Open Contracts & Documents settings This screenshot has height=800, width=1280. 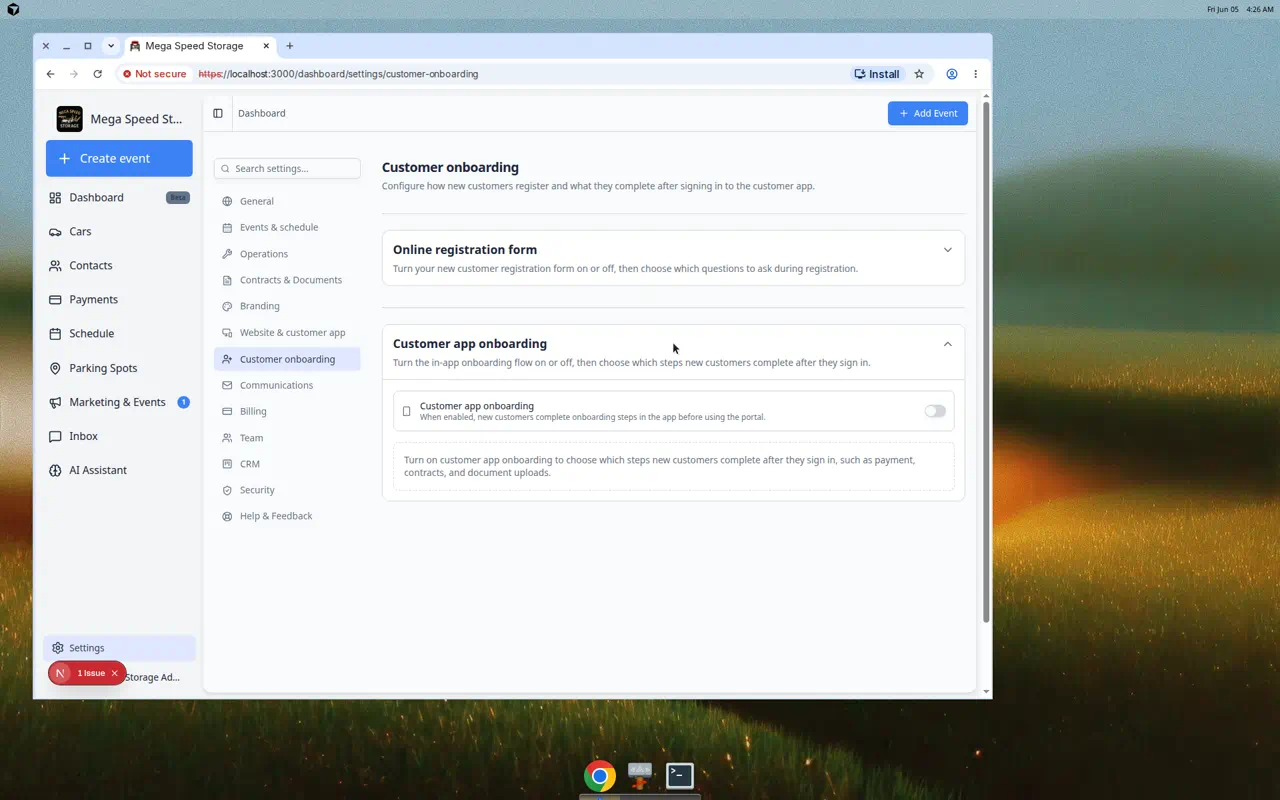[287, 280]
